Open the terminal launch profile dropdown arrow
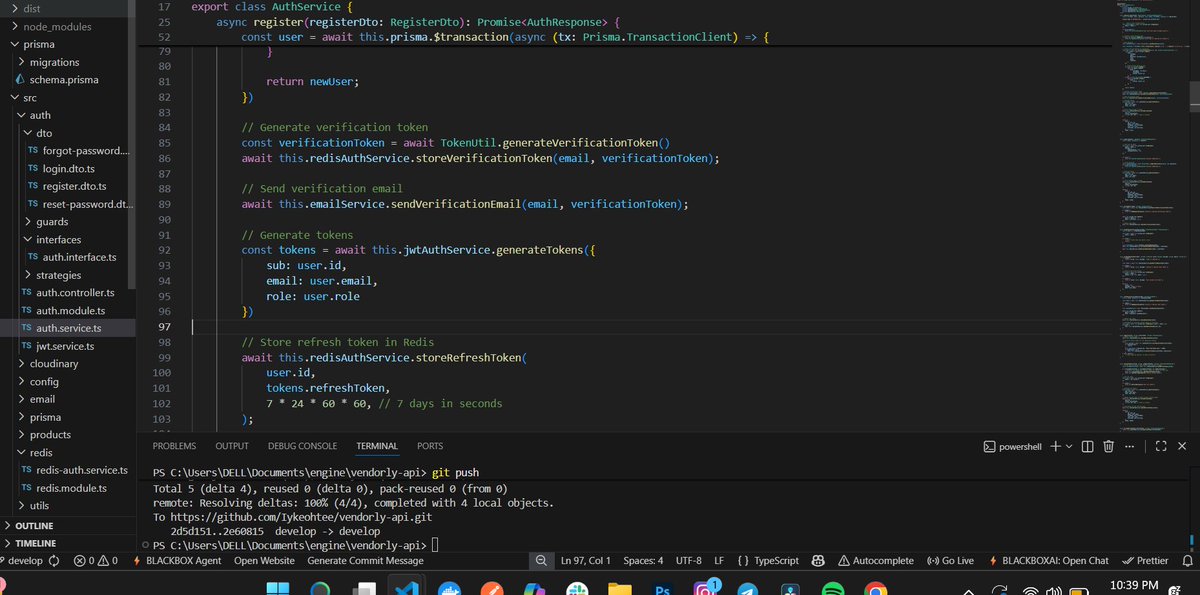 point(1069,446)
